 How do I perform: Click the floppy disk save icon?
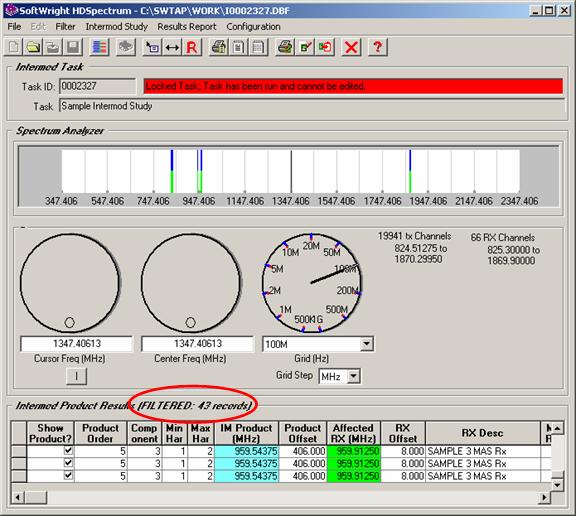[73, 47]
